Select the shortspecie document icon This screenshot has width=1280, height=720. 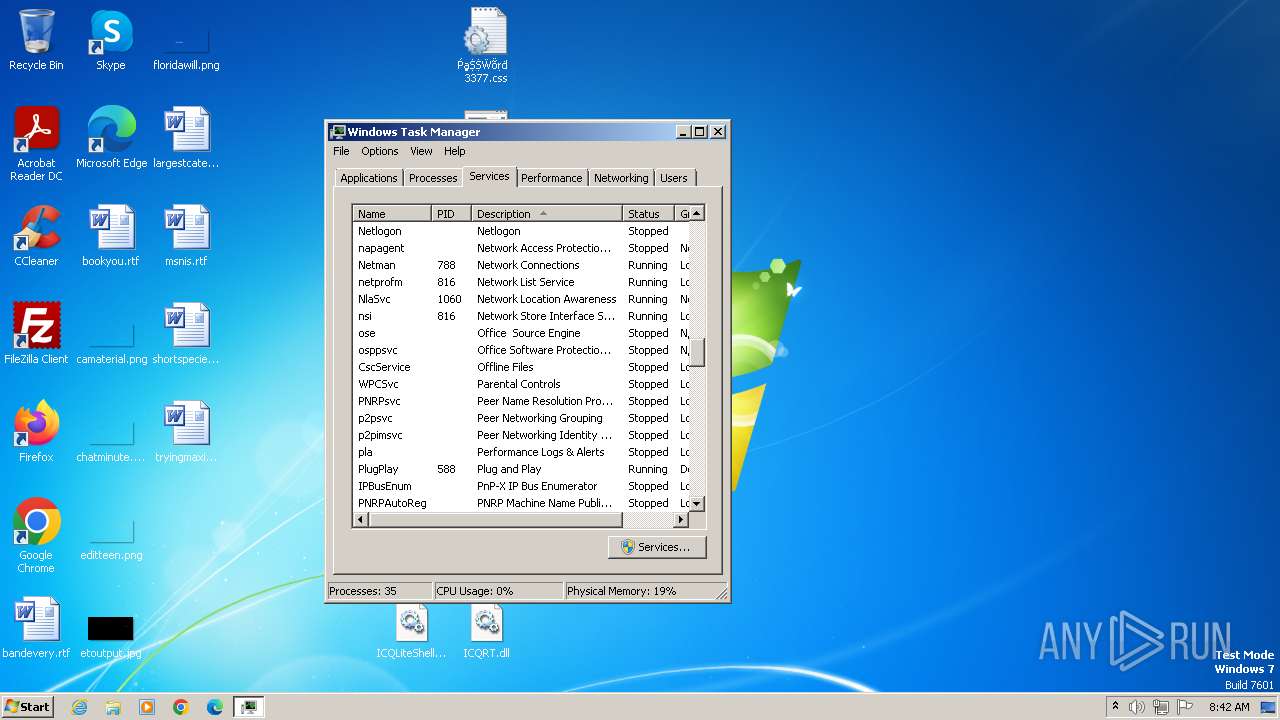point(186,334)
